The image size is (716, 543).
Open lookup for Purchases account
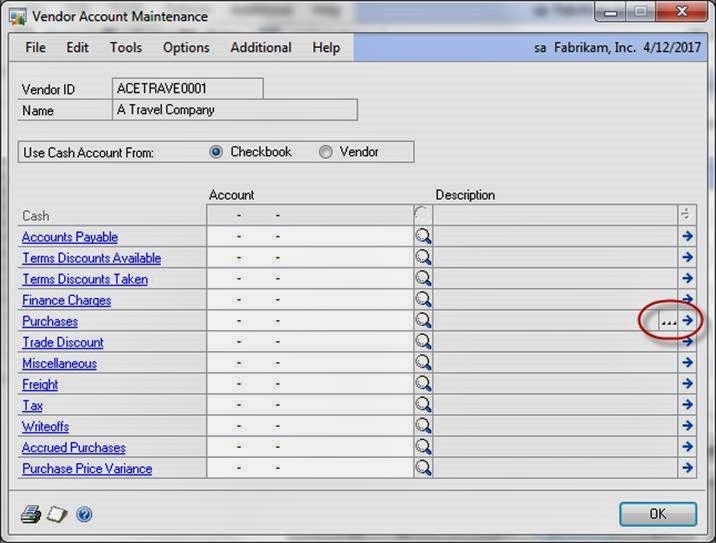click(423, 321)
